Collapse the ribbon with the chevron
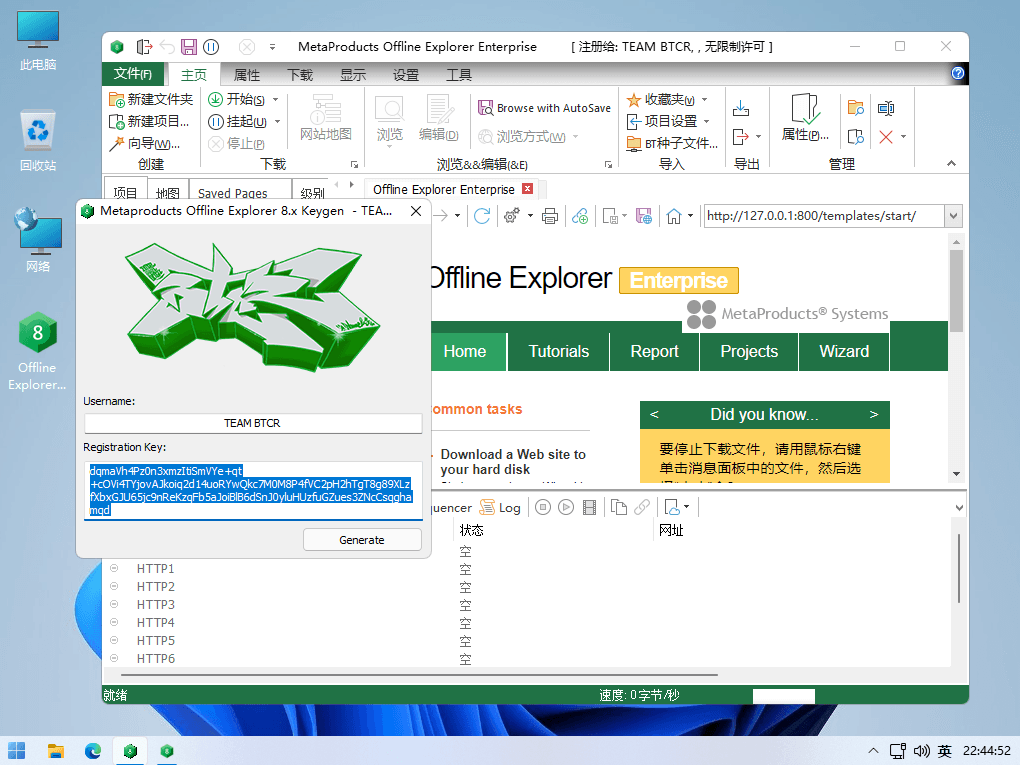The width and height of the screenshot is (1020, 765). point(951,163)
